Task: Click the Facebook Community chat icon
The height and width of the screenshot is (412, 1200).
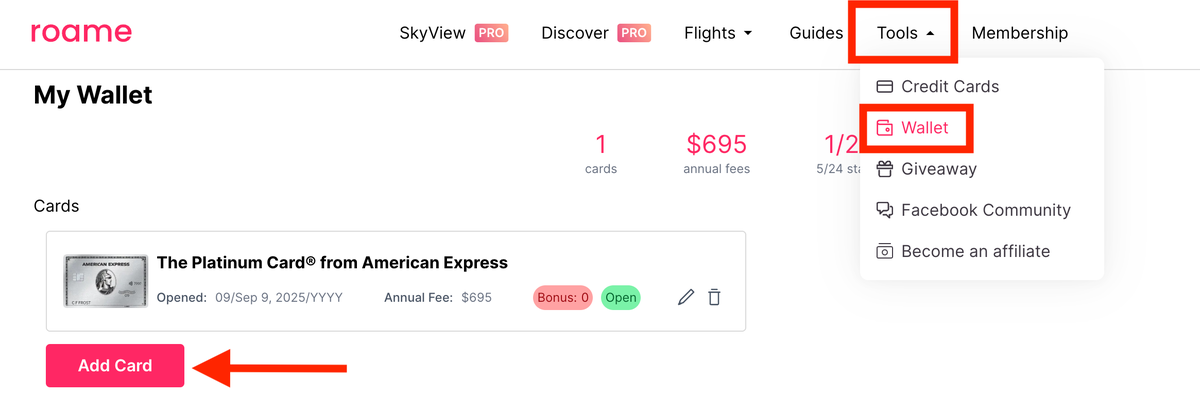Action: (x=884, y=210)
